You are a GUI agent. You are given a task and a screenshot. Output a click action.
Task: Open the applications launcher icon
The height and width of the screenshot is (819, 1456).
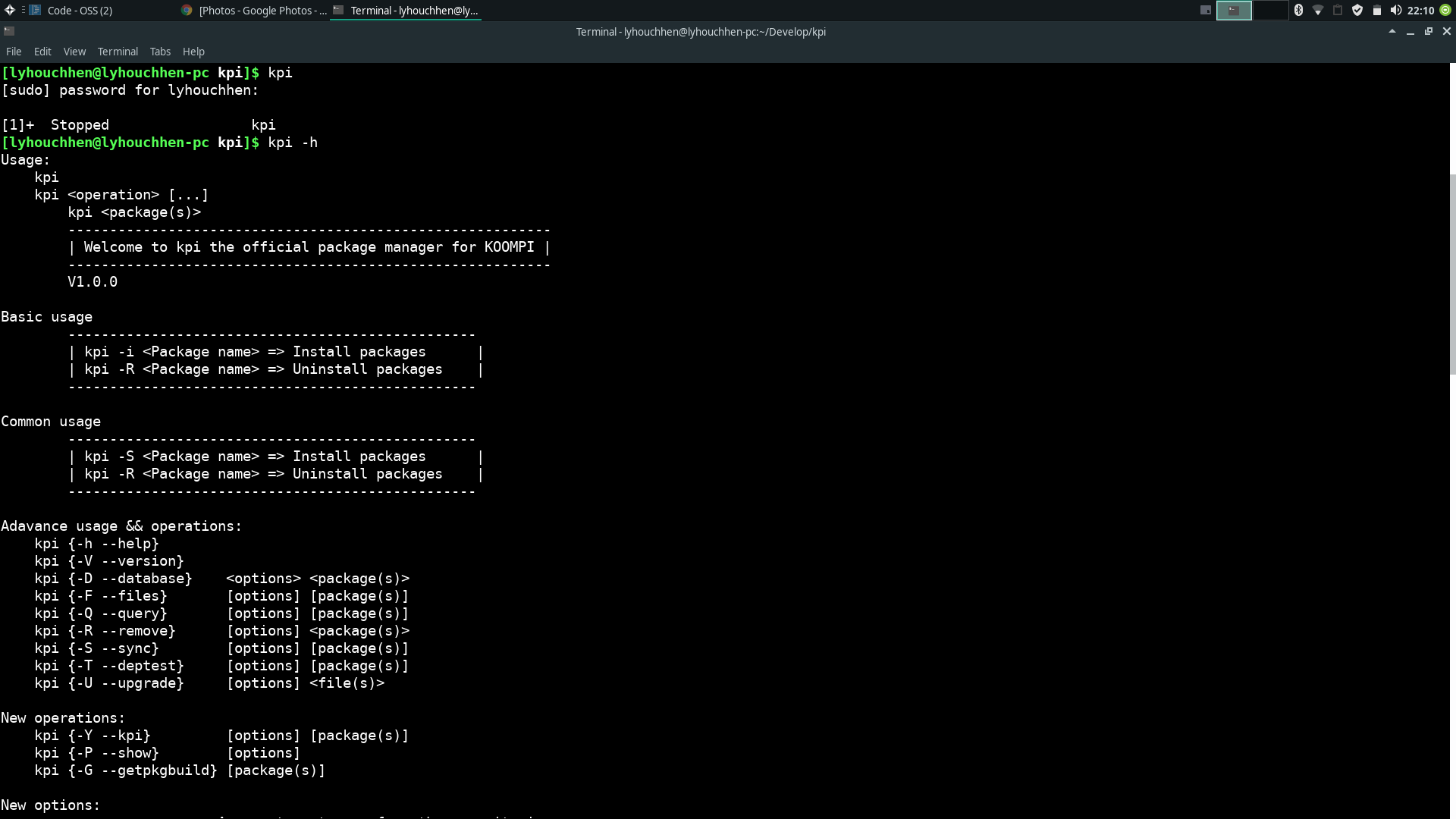10,10
